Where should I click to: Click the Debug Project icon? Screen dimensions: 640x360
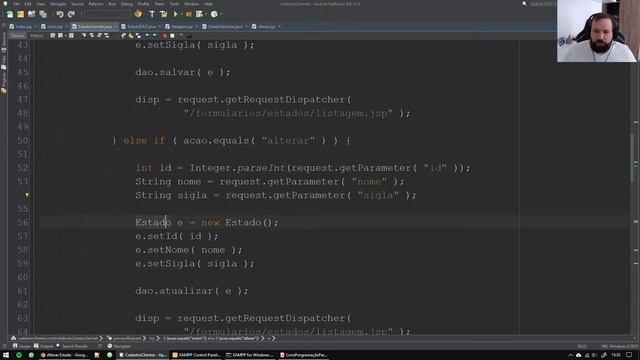(189, 14)
